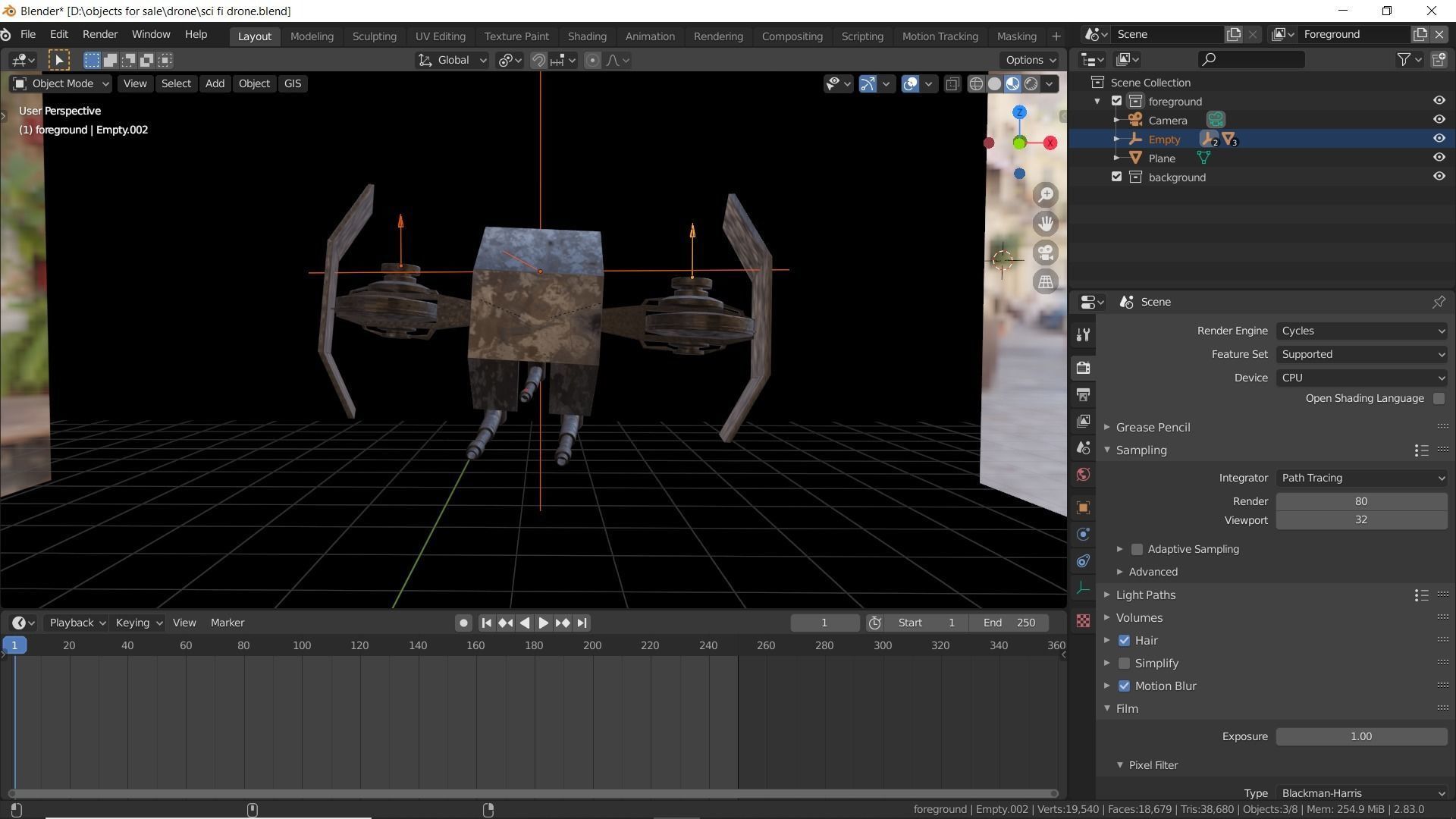Toggle snapping magnet icon

[x=538, y=60]
